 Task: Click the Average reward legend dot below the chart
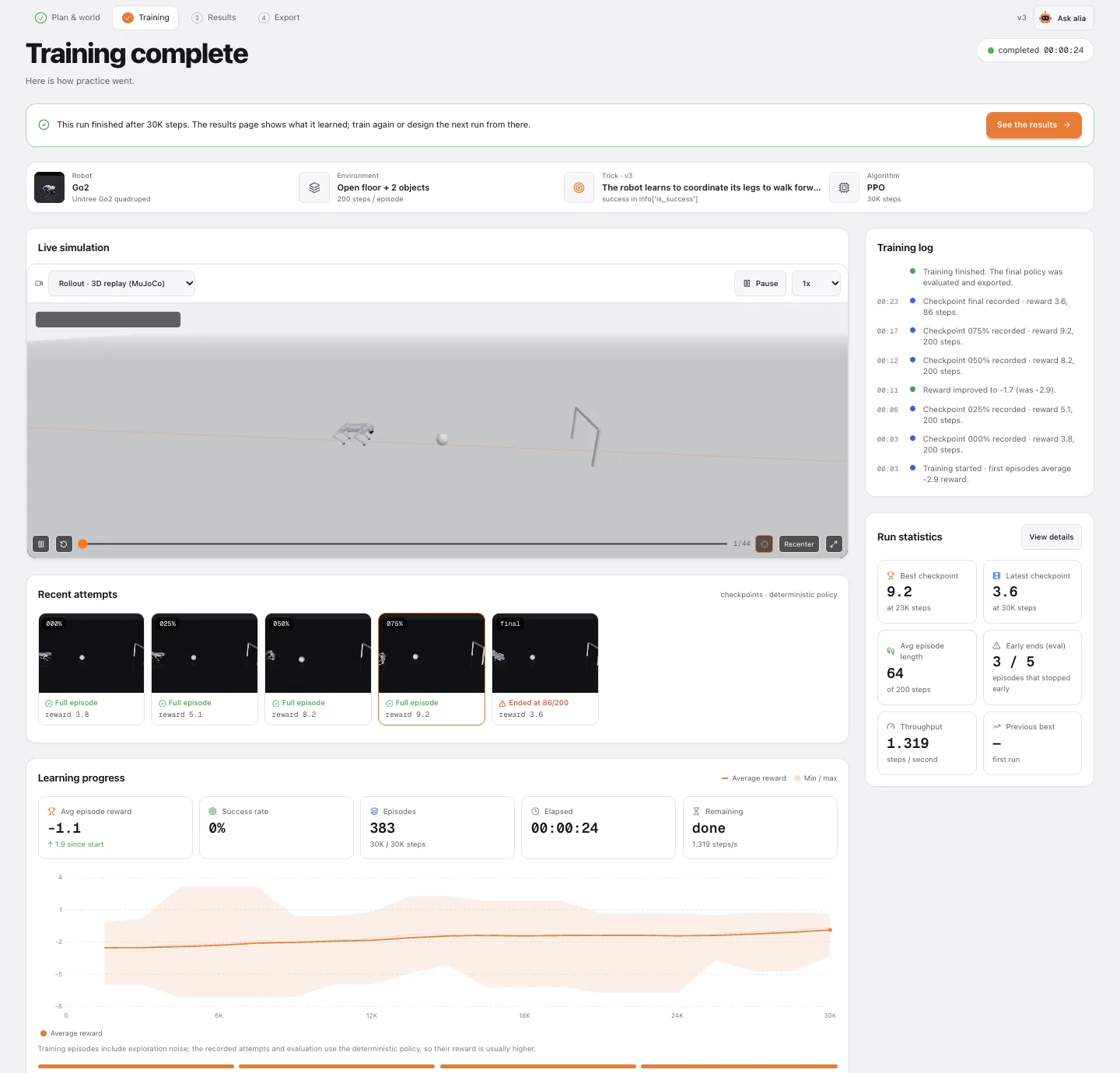(43, 1033)
